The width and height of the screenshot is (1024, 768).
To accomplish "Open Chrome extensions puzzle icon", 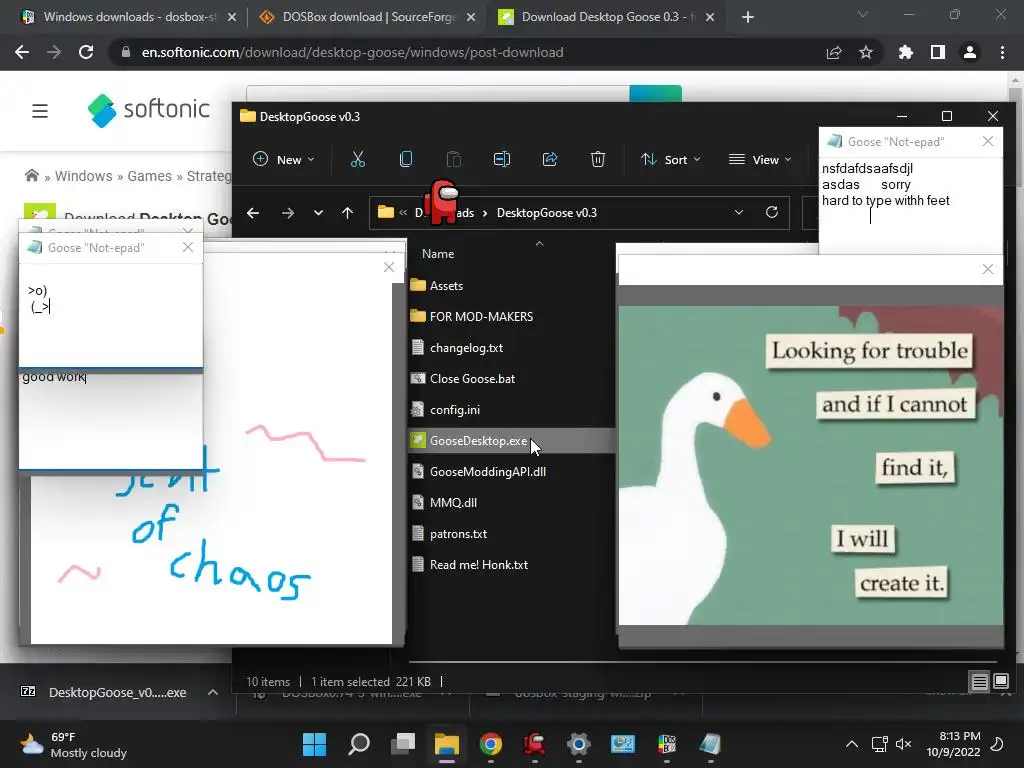I will 906,52.
